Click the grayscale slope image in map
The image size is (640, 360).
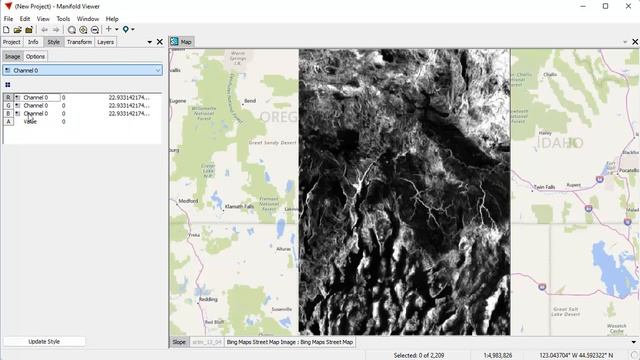(404, 192)
